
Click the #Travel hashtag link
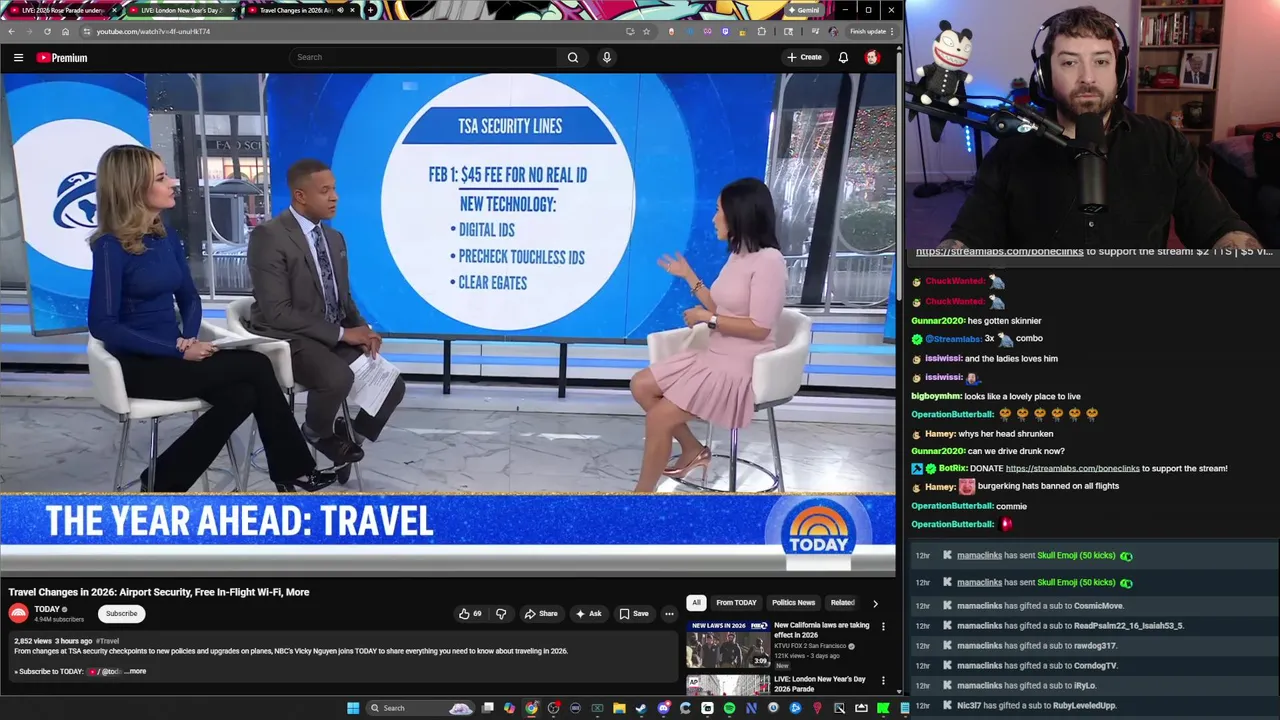pos(107,641)
